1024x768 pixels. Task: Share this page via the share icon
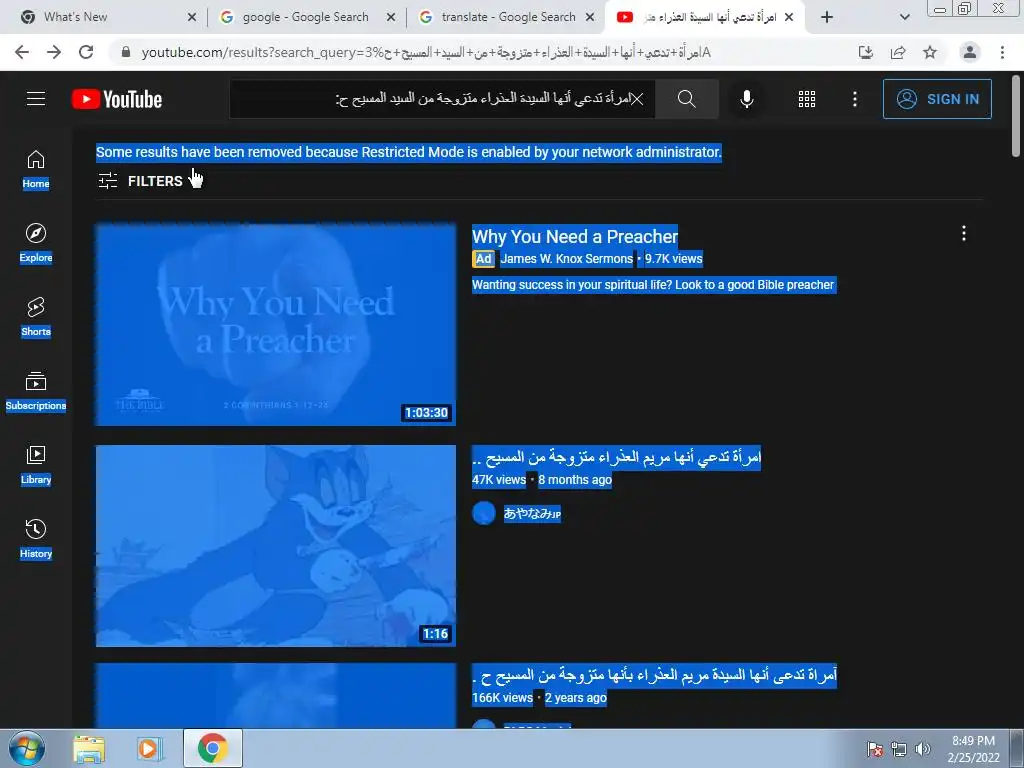(x=898, y=52)
